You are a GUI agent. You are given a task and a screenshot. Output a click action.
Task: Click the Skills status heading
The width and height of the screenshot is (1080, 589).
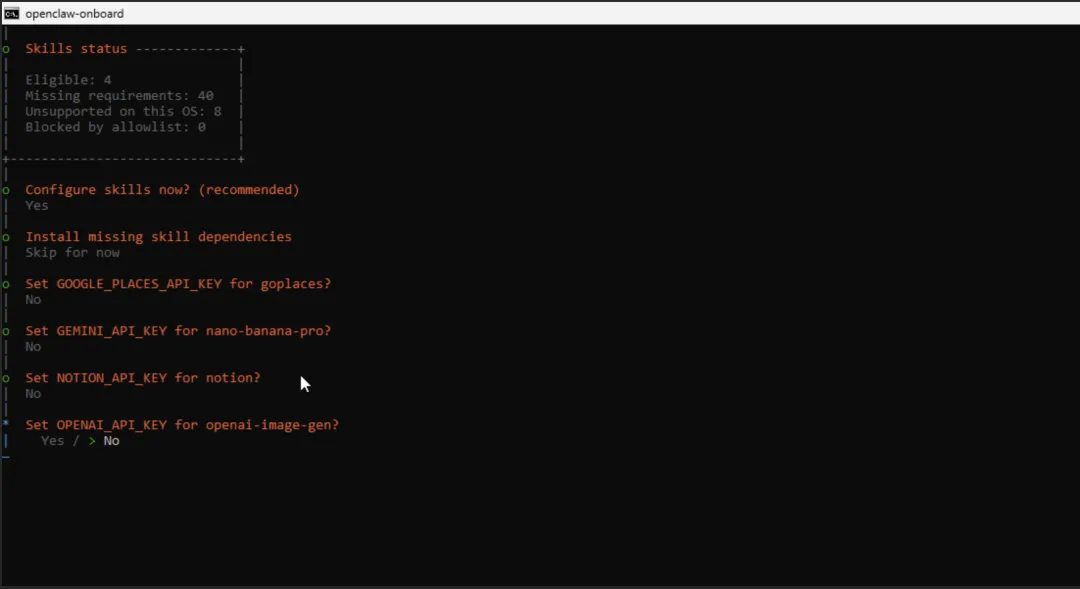click(76, 49)
